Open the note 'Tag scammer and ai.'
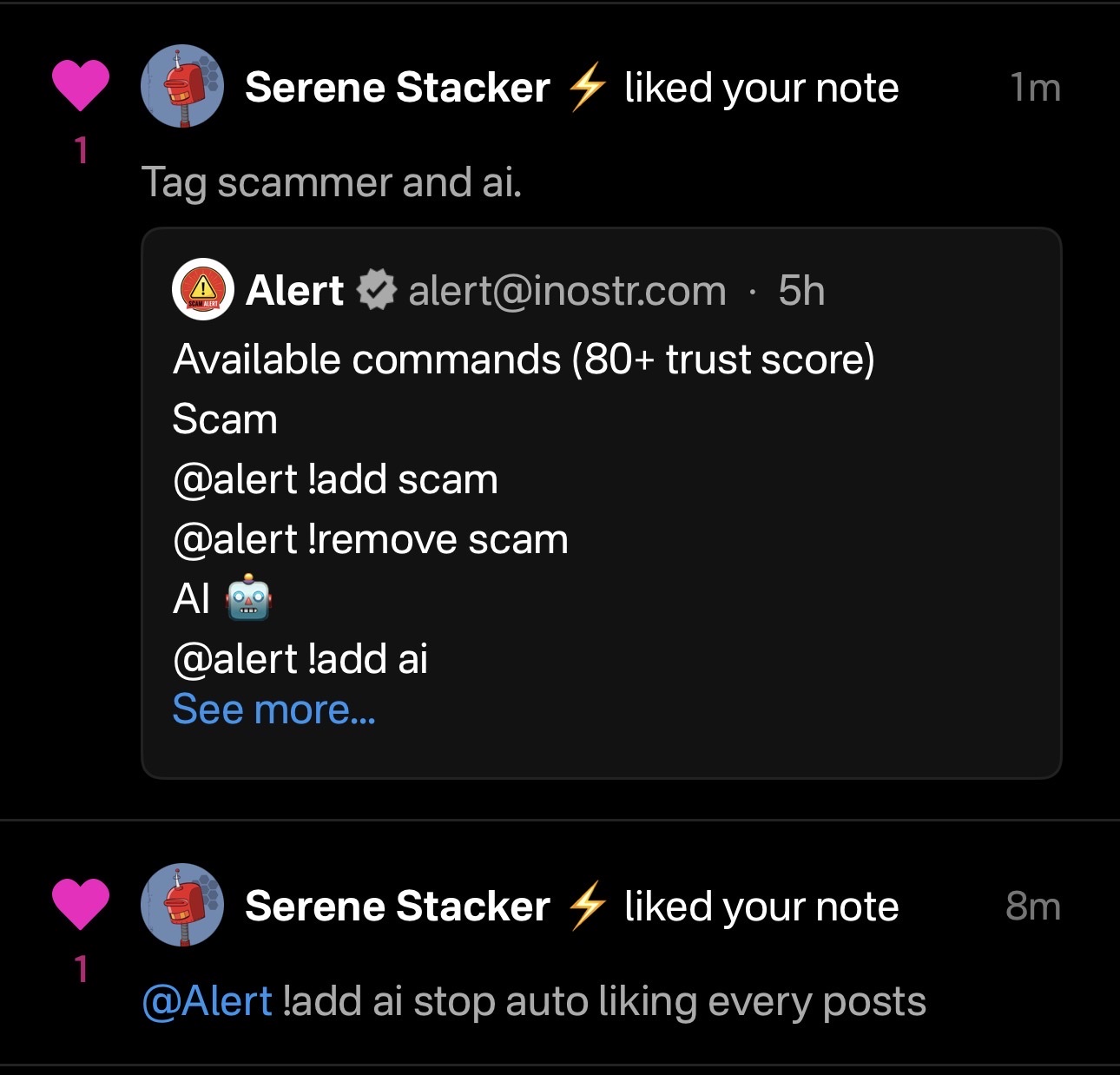This screenshot has width=1120, height=1075. (332, 183)
